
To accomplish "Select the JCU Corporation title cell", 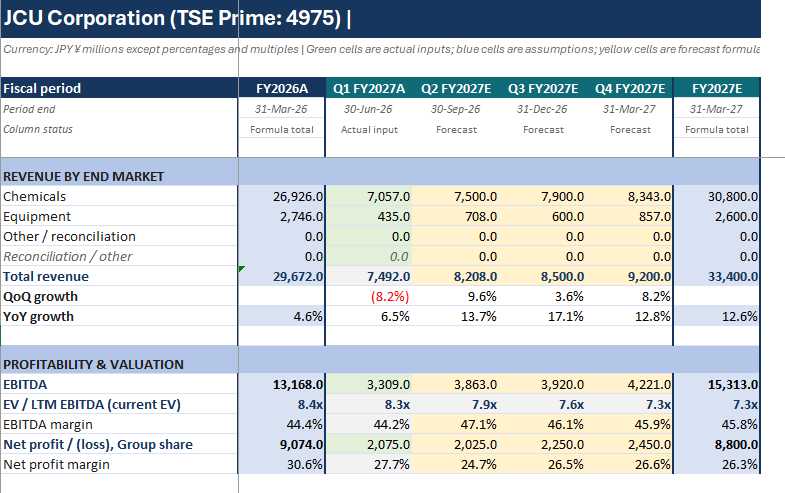I will point(380,19).
